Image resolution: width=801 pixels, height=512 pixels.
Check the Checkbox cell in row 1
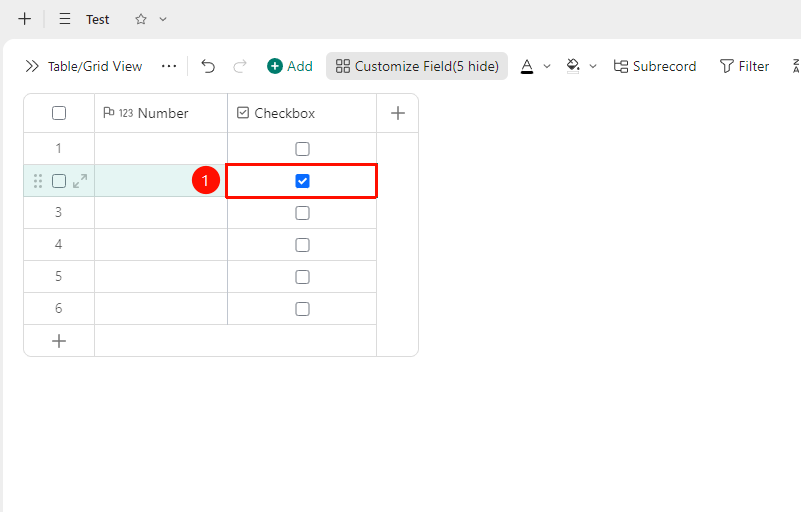coord(302,149)
